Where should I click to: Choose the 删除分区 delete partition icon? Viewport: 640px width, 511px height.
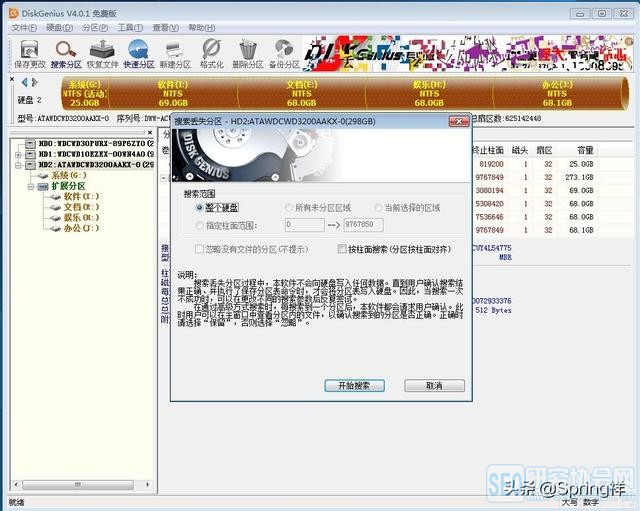tap(248, 53)
